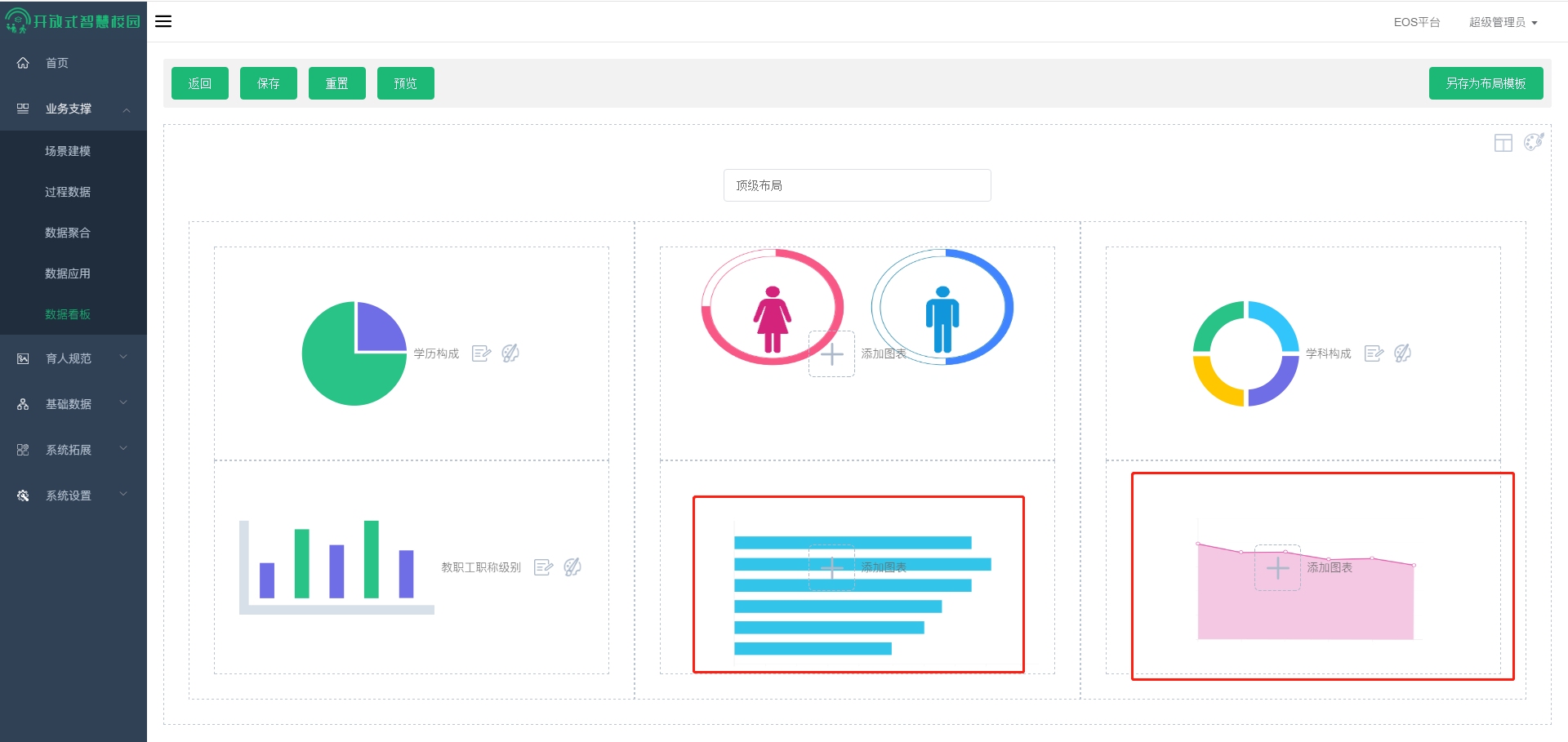Viewport: 1568px width, 742px height.
Task: Click the 基础数据 sidebar icon
Action: click(x=23, y=404)
